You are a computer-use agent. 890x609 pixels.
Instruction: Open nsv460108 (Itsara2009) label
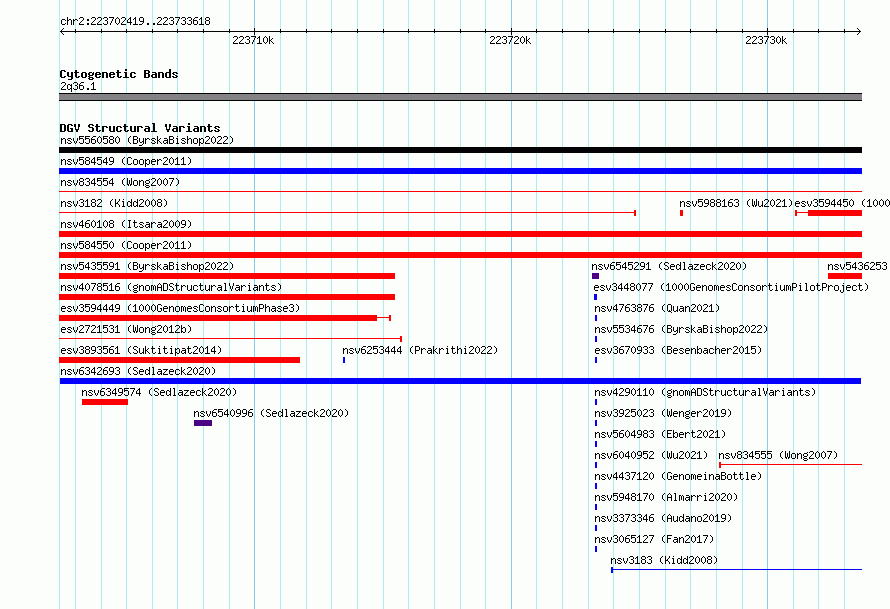click(x=126, y=224)
